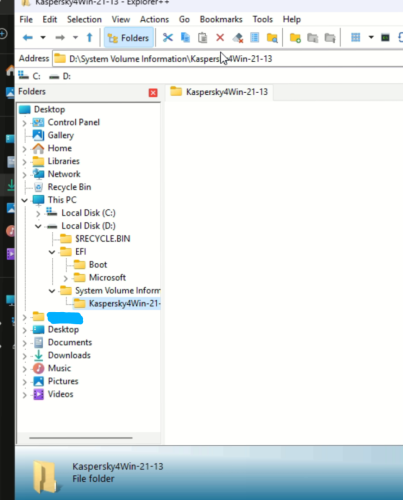
Task: Close the Folders pane with red X
Action: [153, 93]
